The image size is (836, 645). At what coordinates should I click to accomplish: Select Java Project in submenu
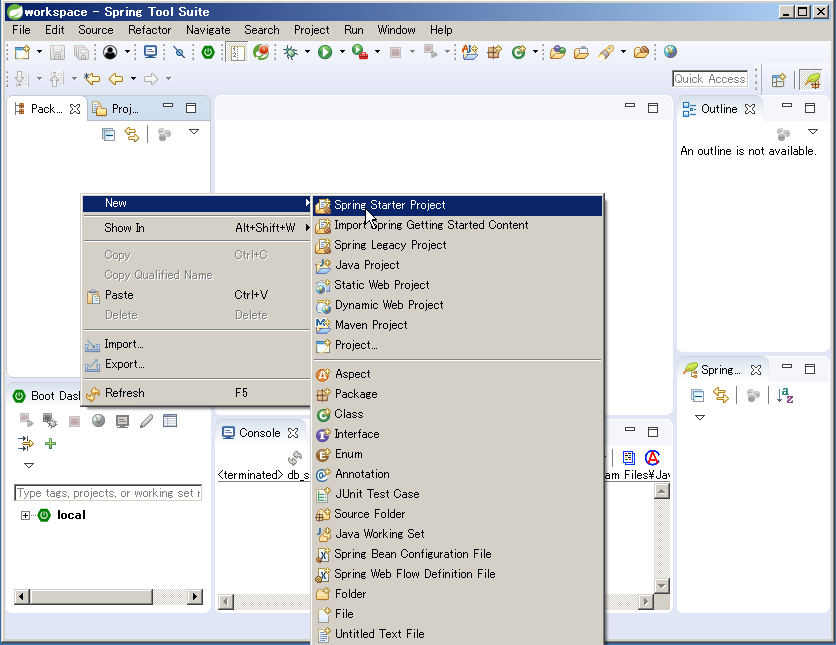coord(458,265)
